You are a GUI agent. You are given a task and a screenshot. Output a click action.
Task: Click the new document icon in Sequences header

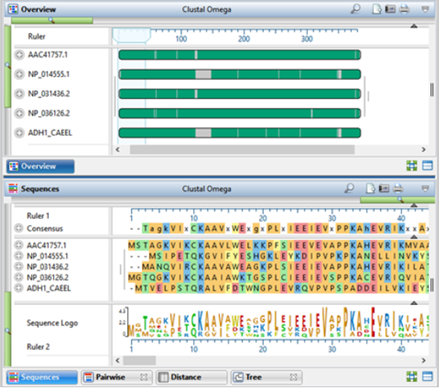[370, 188]
